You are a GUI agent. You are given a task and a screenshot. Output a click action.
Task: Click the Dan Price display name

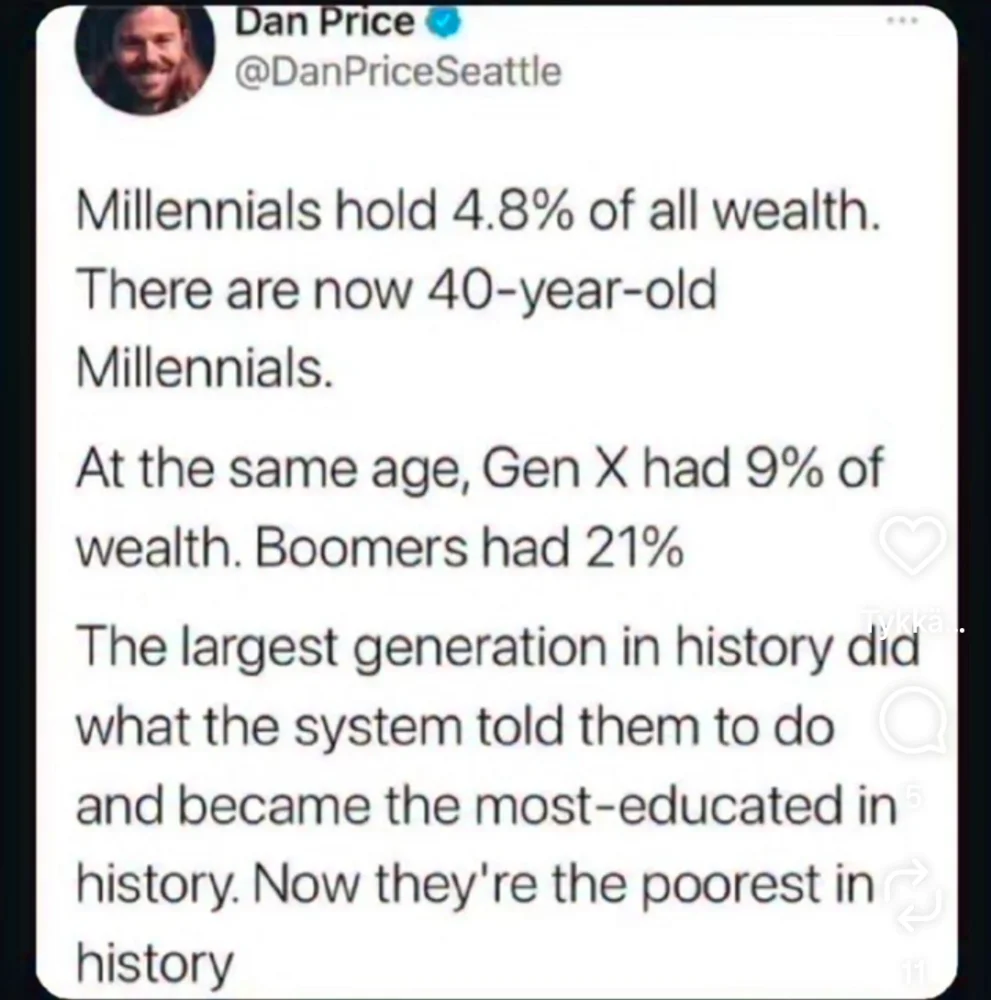click(x=324, y=22)
